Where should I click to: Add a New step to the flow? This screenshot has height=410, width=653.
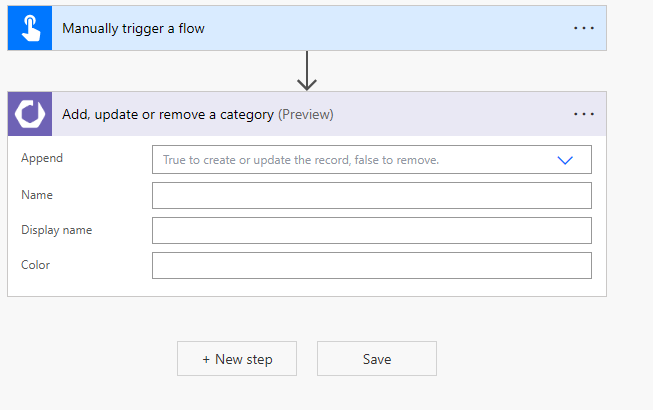click(x=237, y=359)
